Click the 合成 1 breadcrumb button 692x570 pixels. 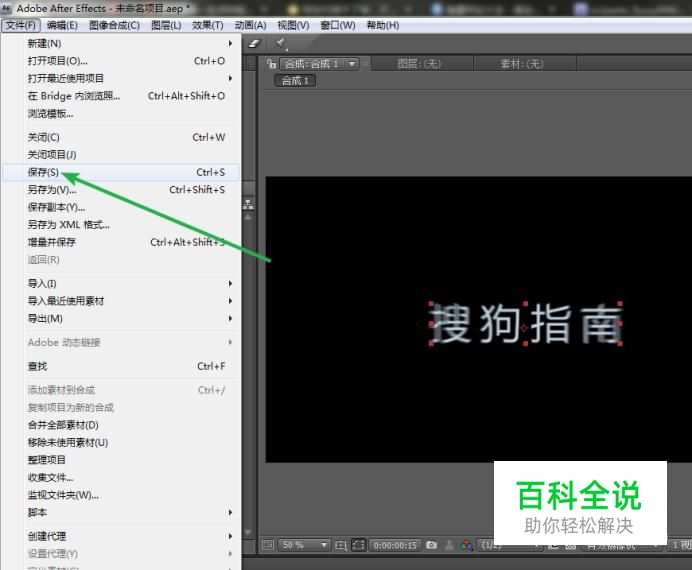[295, 81]
